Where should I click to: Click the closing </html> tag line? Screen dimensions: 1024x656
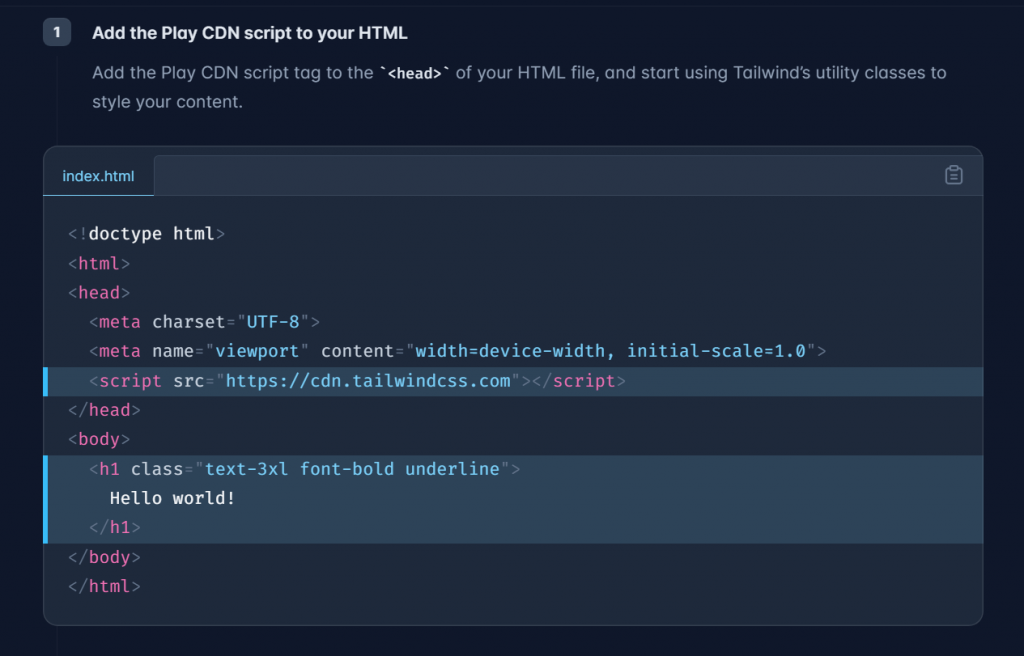[104, 586]
